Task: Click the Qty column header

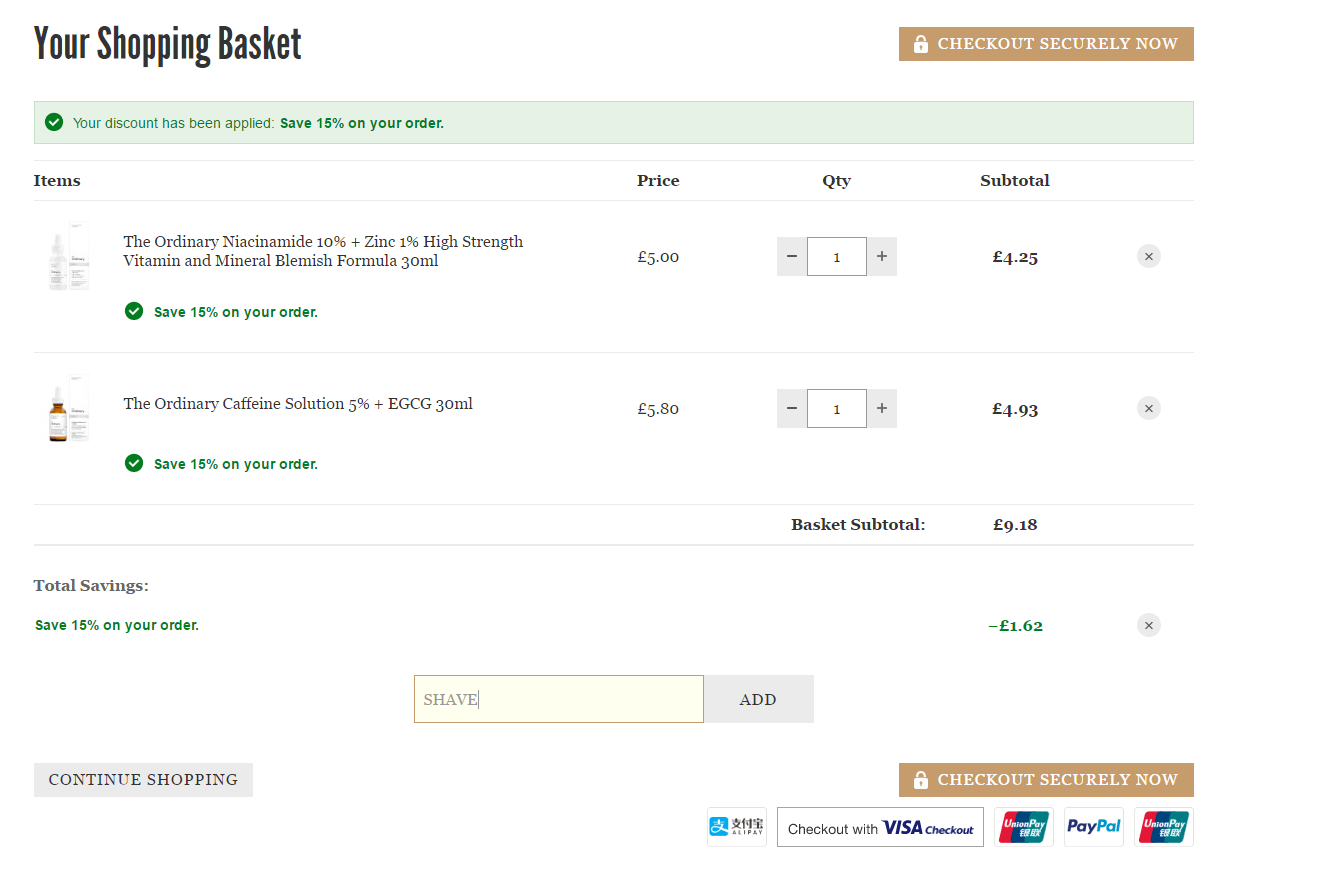Action: [837, 181]
